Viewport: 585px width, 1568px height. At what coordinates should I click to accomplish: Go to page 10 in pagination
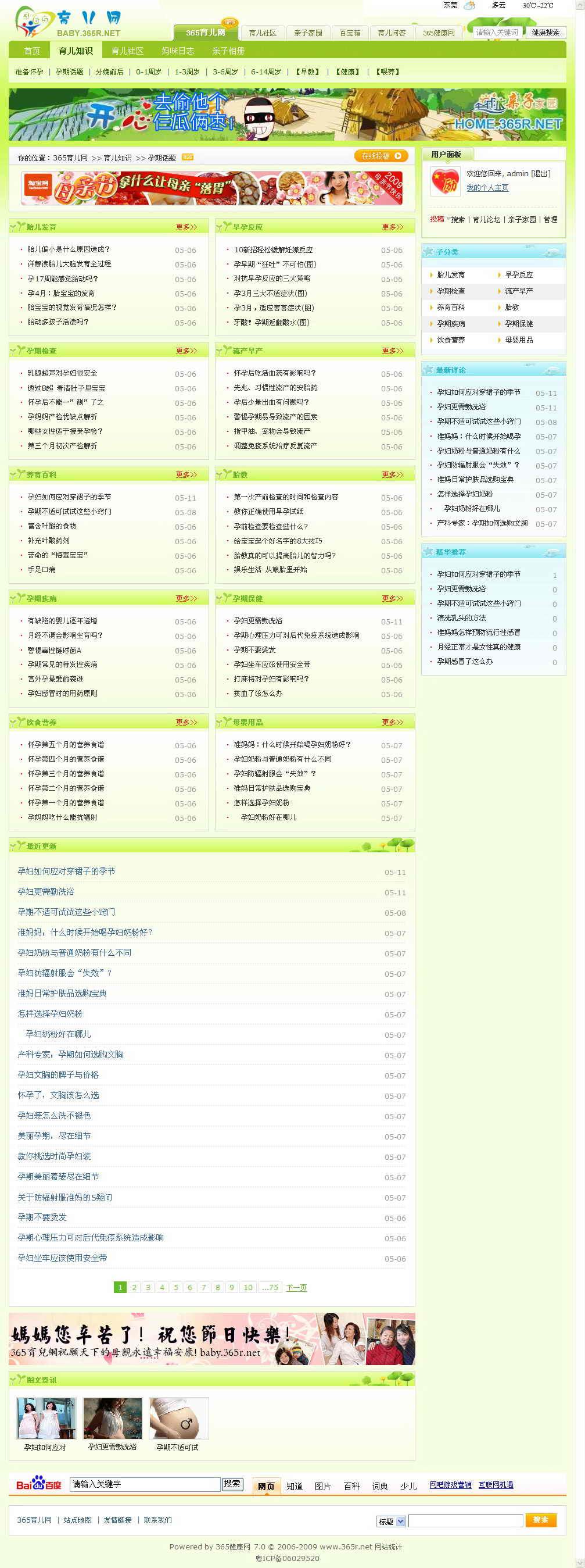[x=247, y=1287]
